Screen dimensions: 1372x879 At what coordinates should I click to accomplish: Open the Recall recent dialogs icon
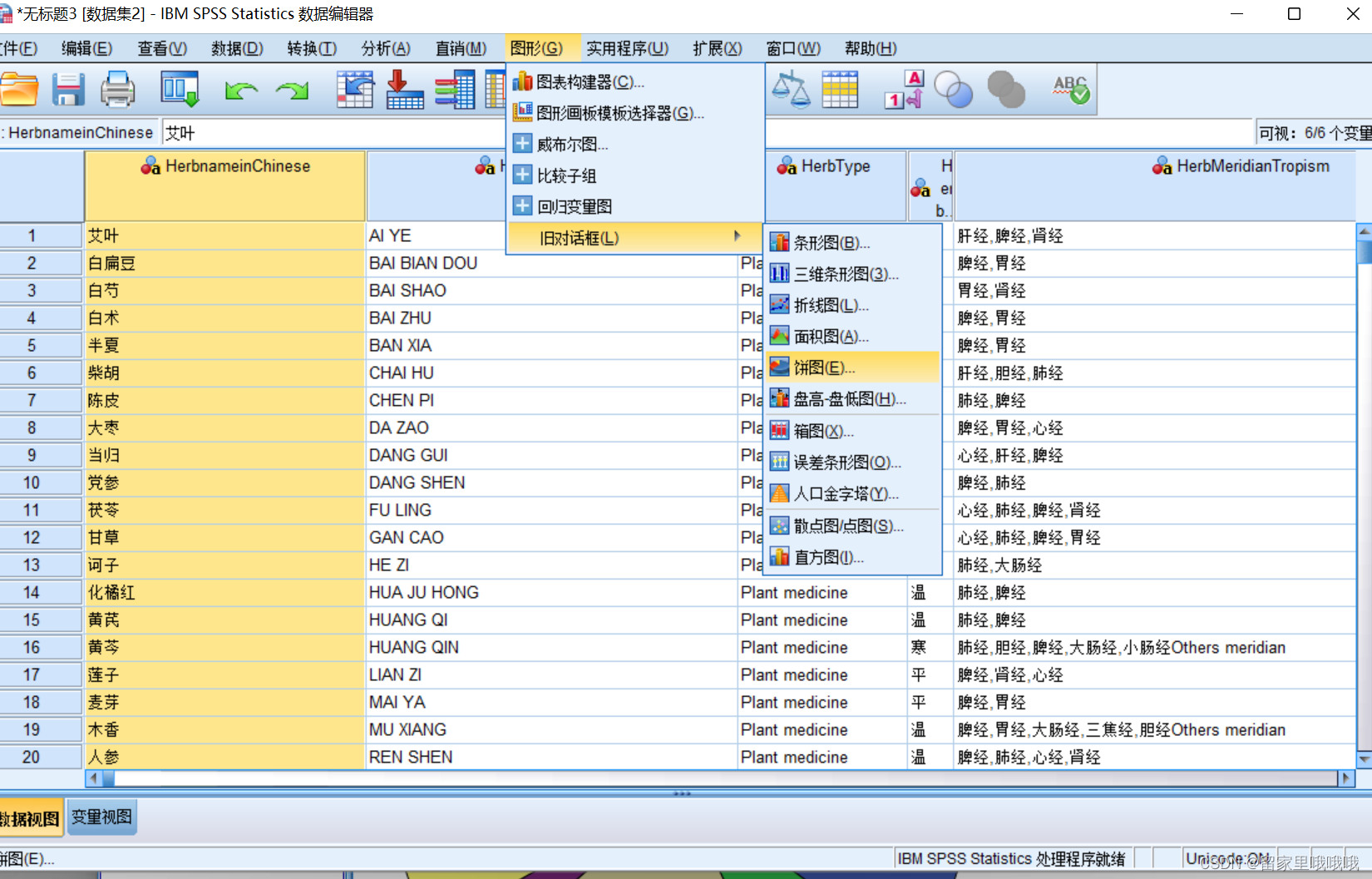point(180,89)
